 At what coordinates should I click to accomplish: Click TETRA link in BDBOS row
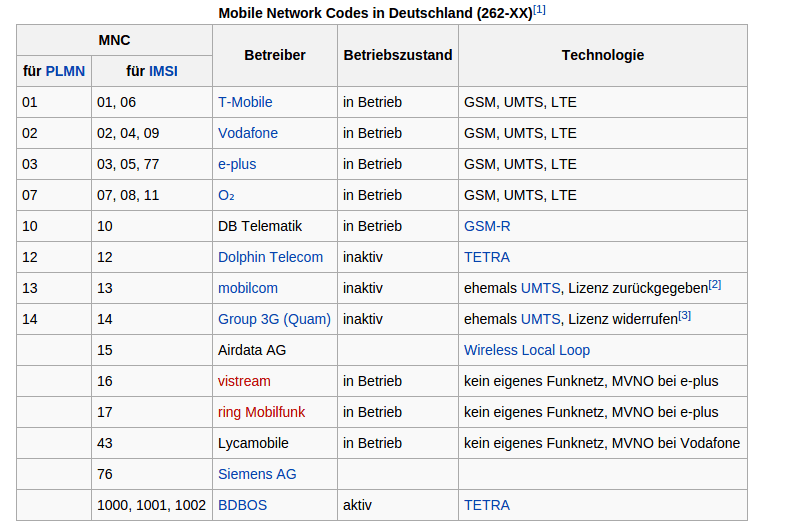tap(487, 505)
